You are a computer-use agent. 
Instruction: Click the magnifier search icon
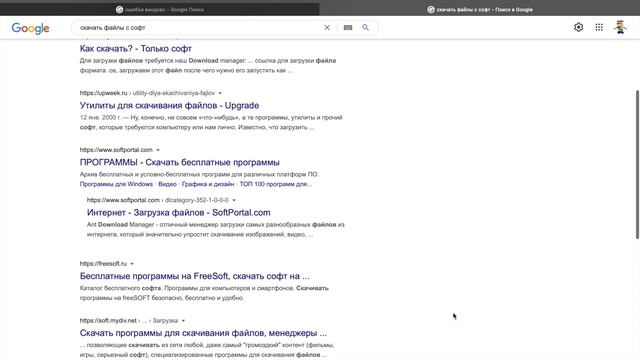pos(365,27)
